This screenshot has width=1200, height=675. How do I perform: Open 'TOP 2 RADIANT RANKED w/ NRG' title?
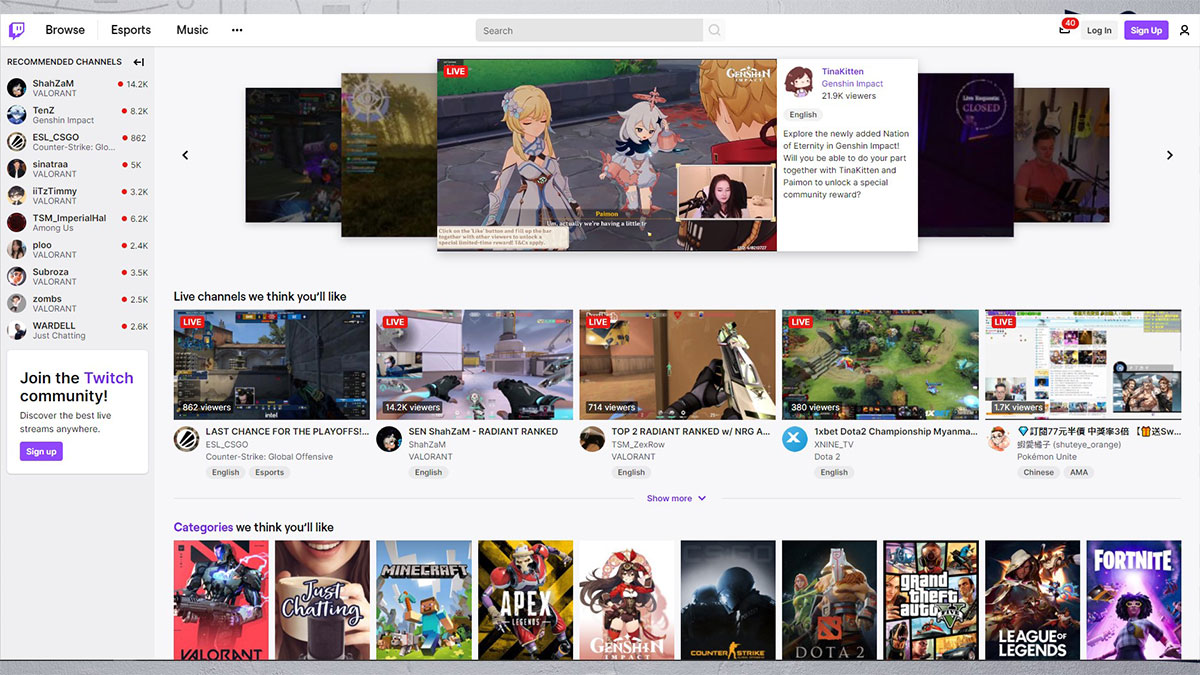coord(691,432)
